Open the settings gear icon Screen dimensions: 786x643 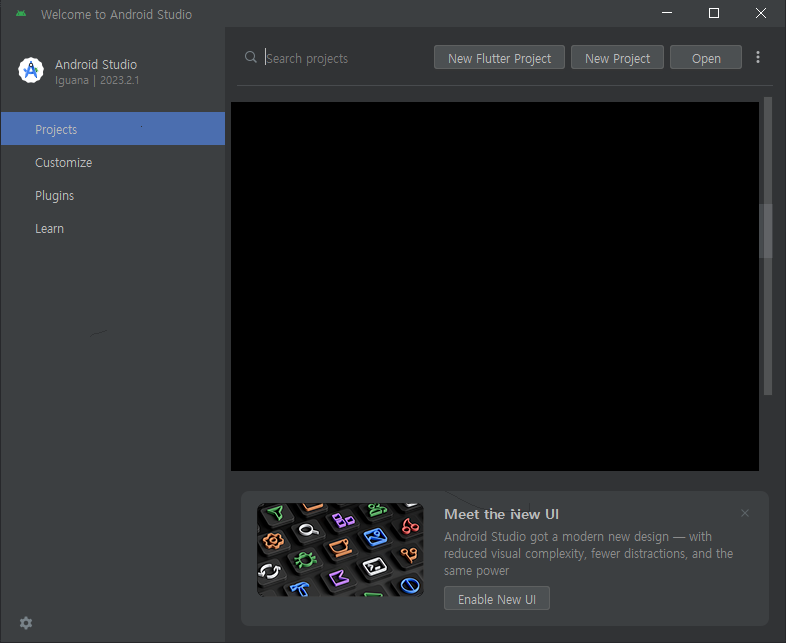click(x=26, y=623)
